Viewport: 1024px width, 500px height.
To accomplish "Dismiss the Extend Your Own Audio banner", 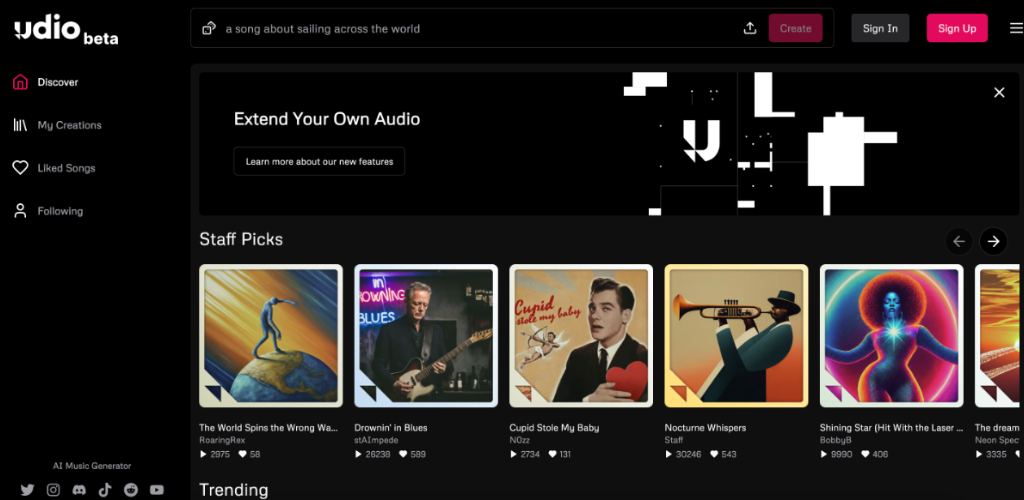I will click(999, 92).
